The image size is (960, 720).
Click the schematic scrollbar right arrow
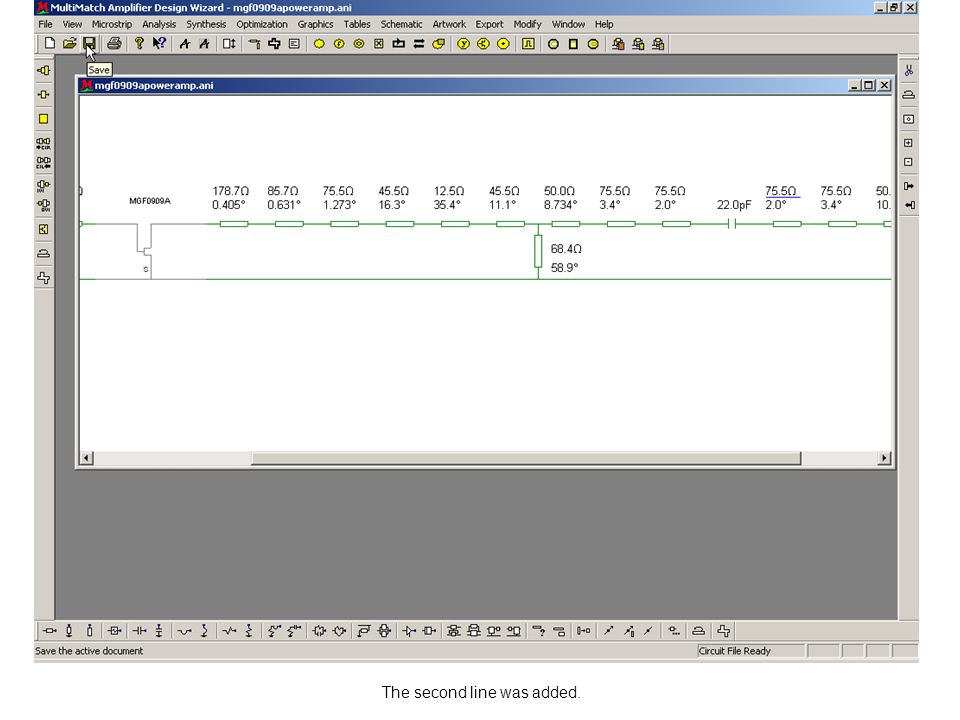pos(884,458)
